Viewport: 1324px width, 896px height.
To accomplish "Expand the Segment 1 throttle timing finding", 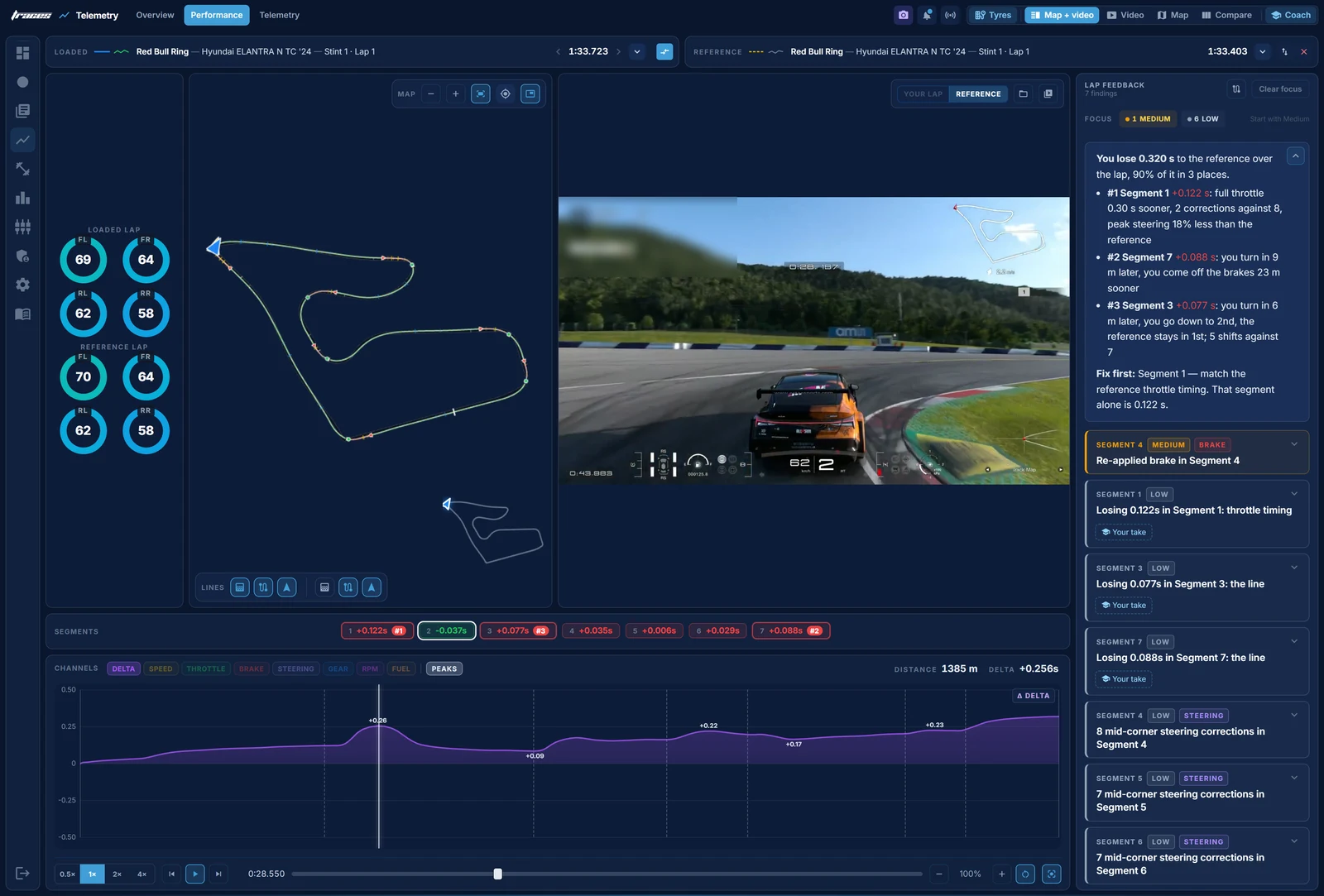I will (1197, 514).
